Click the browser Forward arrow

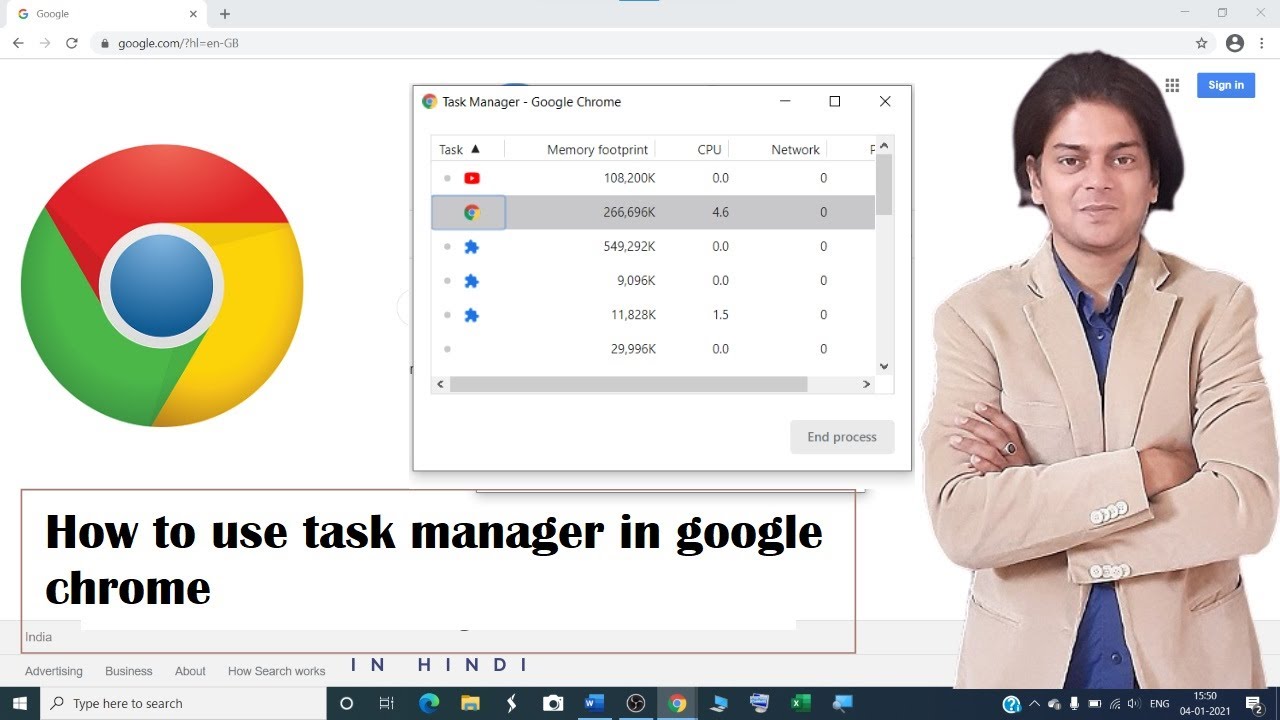click(x=45, y=43)
